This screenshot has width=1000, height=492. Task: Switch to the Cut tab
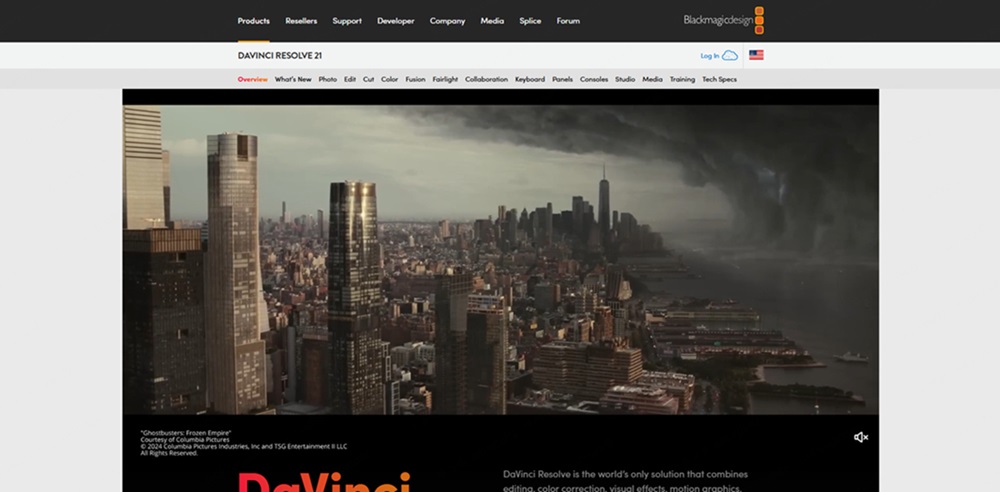369,79
